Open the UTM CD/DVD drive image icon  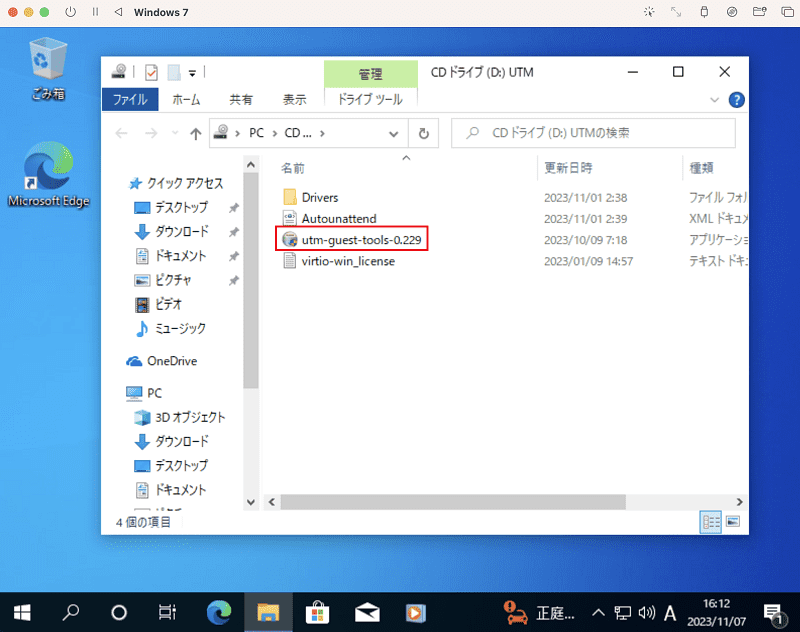point(732,12)
